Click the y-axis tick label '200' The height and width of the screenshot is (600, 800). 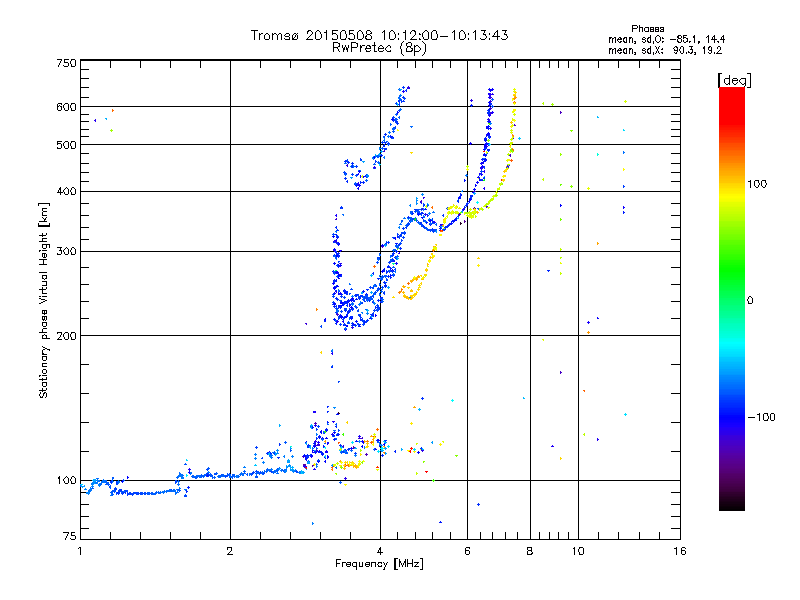66,336
